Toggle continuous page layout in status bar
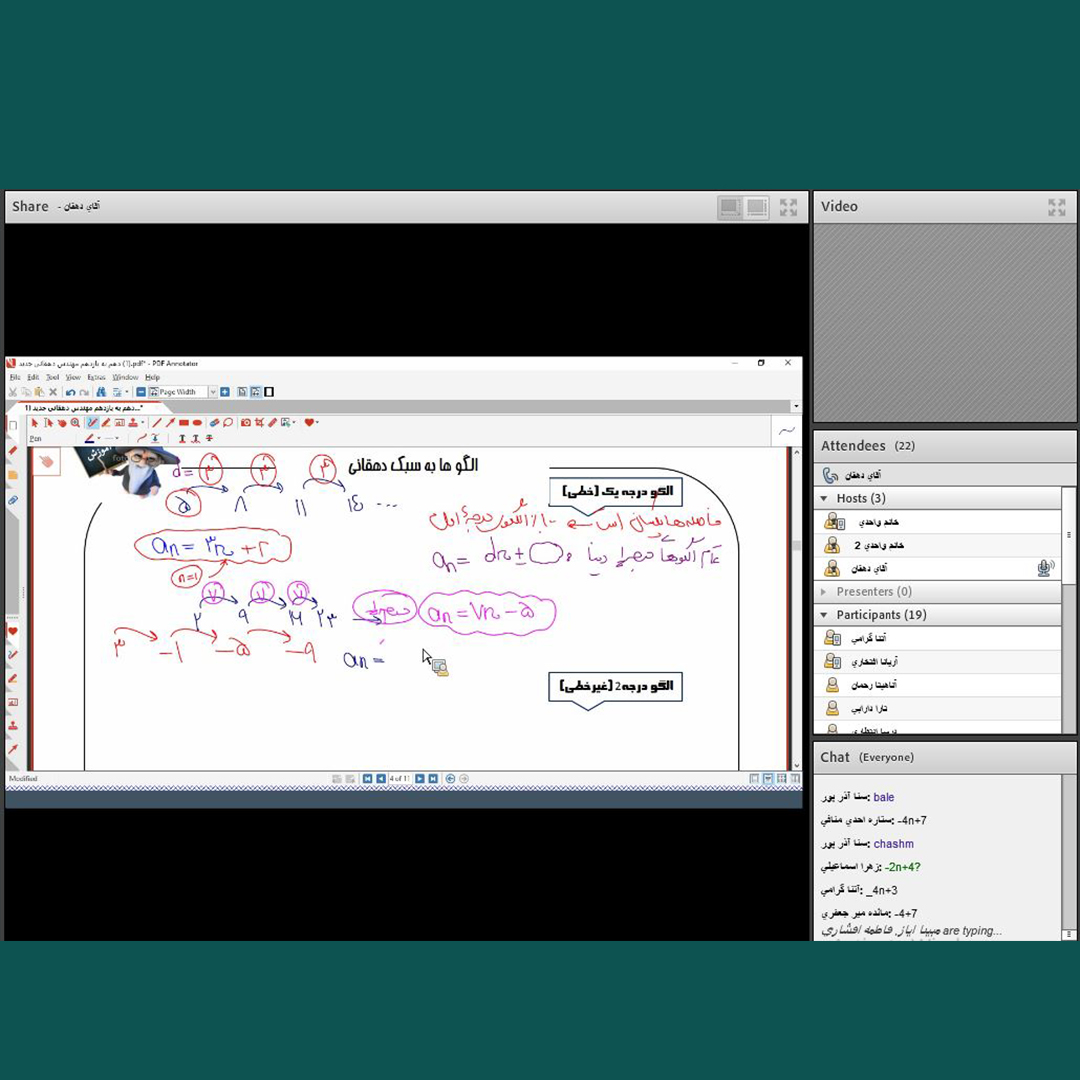This screenshot has width=1080, height=1080. (768, 778)
